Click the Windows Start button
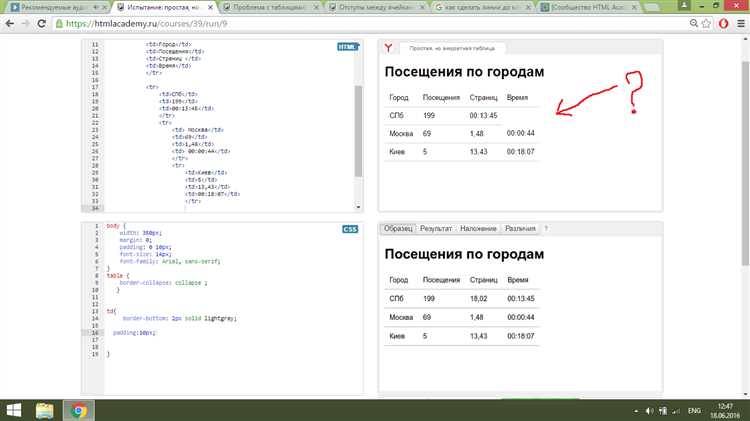 click(x=13, y=410)
